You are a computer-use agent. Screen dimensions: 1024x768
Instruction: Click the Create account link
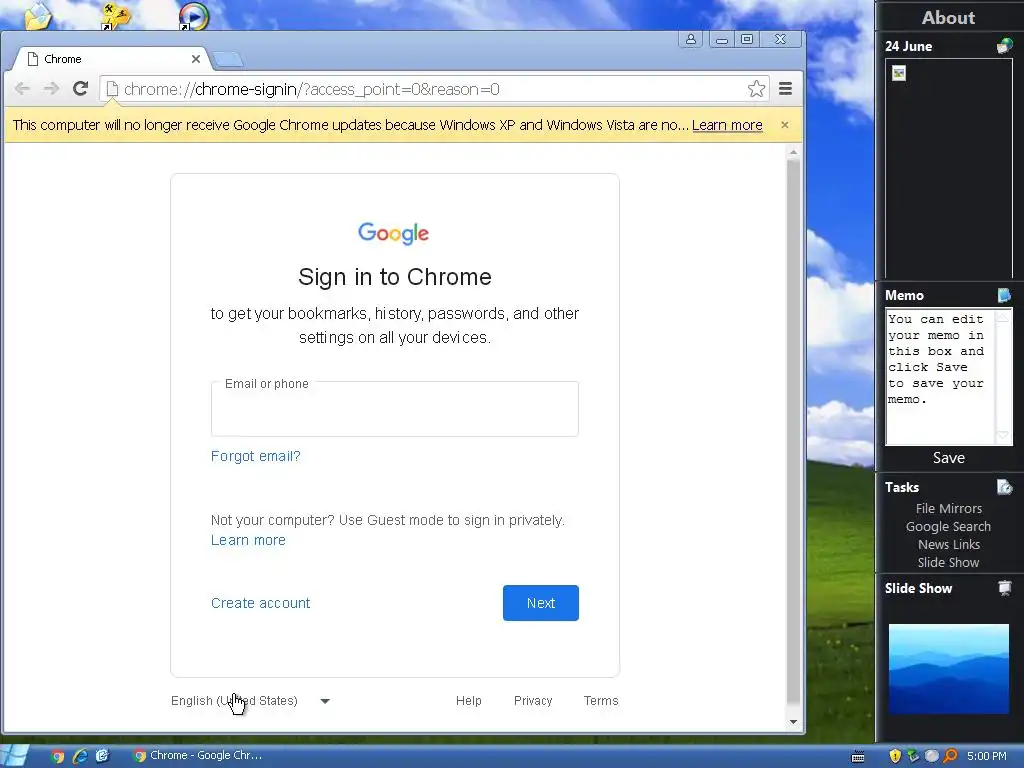click(261, 603)
